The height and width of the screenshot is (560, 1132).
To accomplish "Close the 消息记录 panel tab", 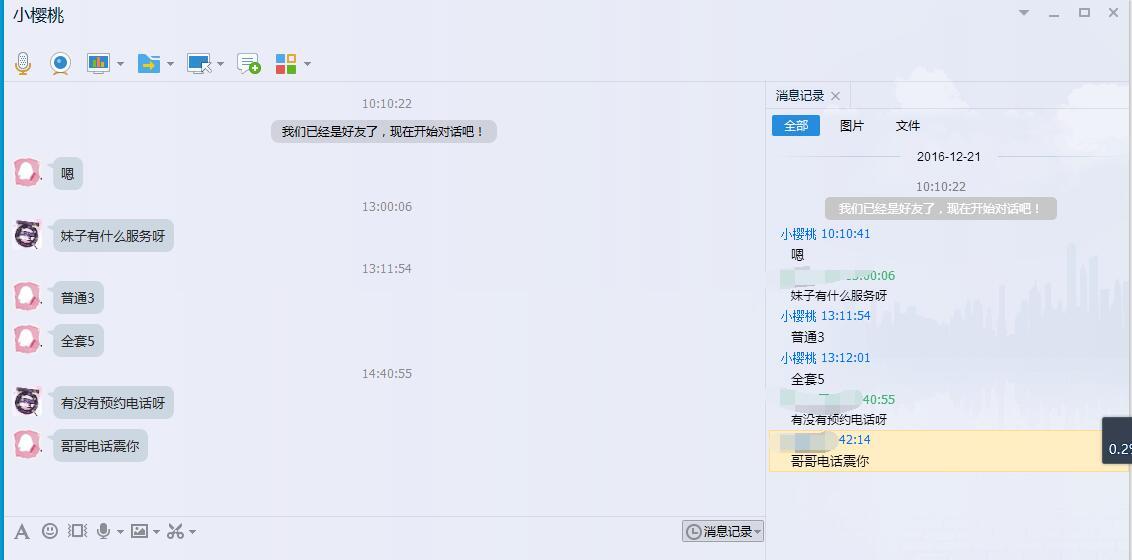I will pos(835,96).
